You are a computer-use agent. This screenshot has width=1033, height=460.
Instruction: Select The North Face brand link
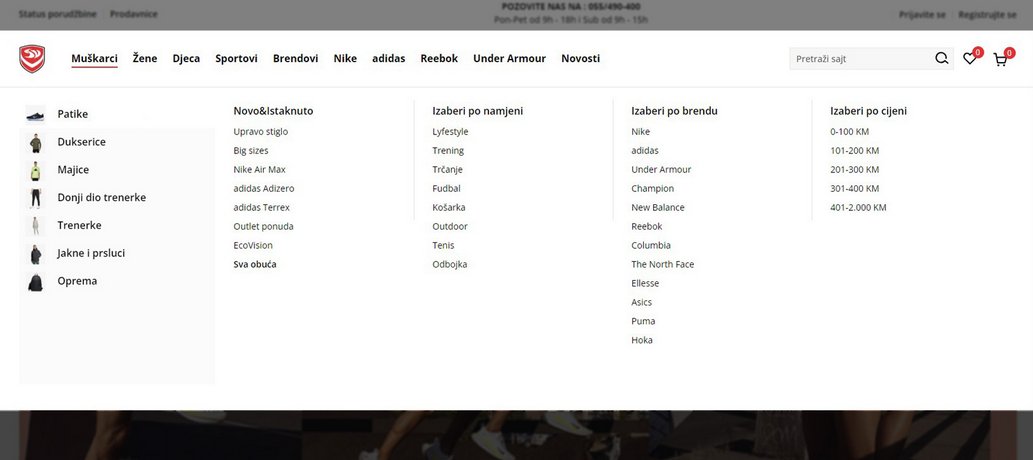click(x=663, y=264)
